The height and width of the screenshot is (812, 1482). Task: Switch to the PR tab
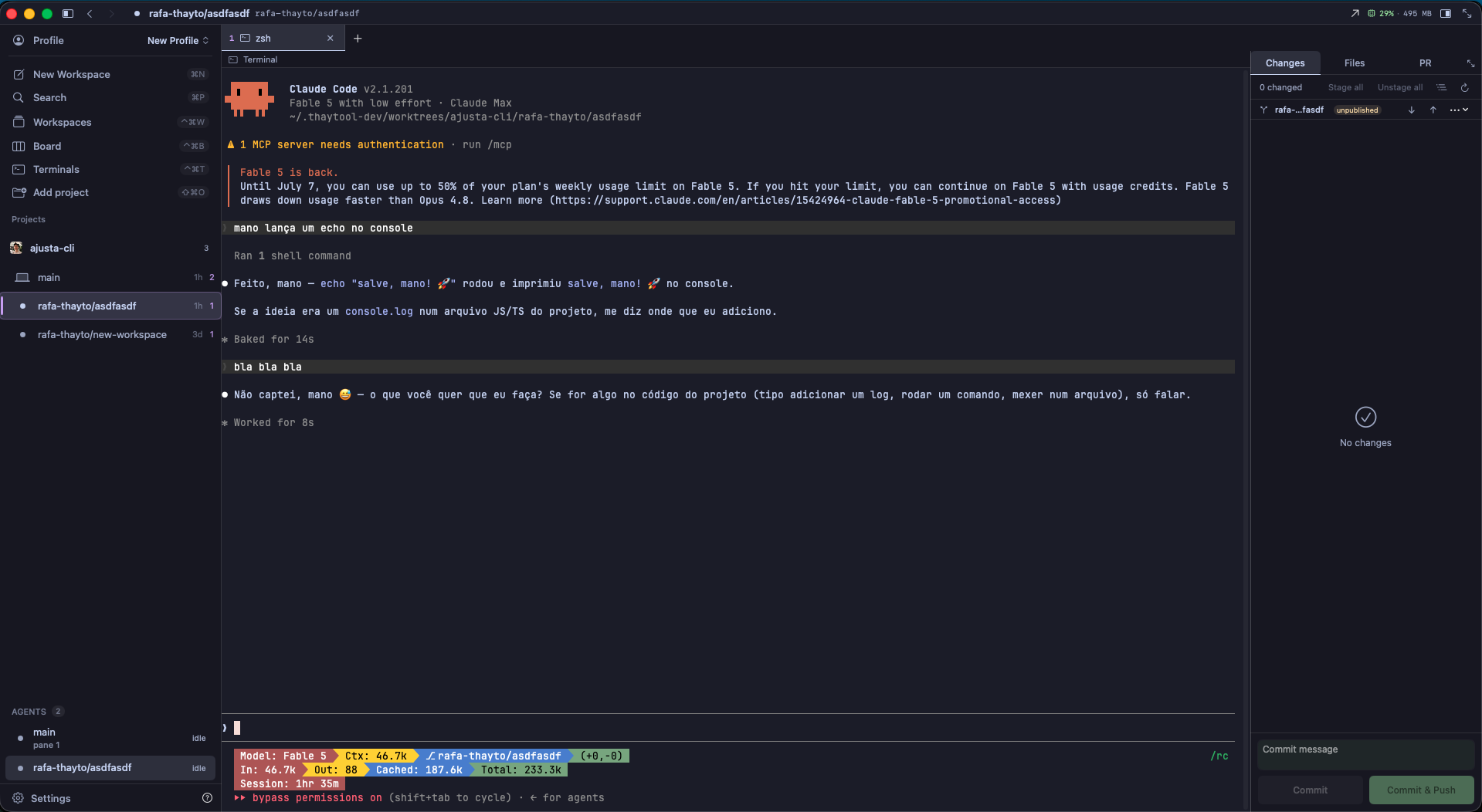[x=1425, y=63]
